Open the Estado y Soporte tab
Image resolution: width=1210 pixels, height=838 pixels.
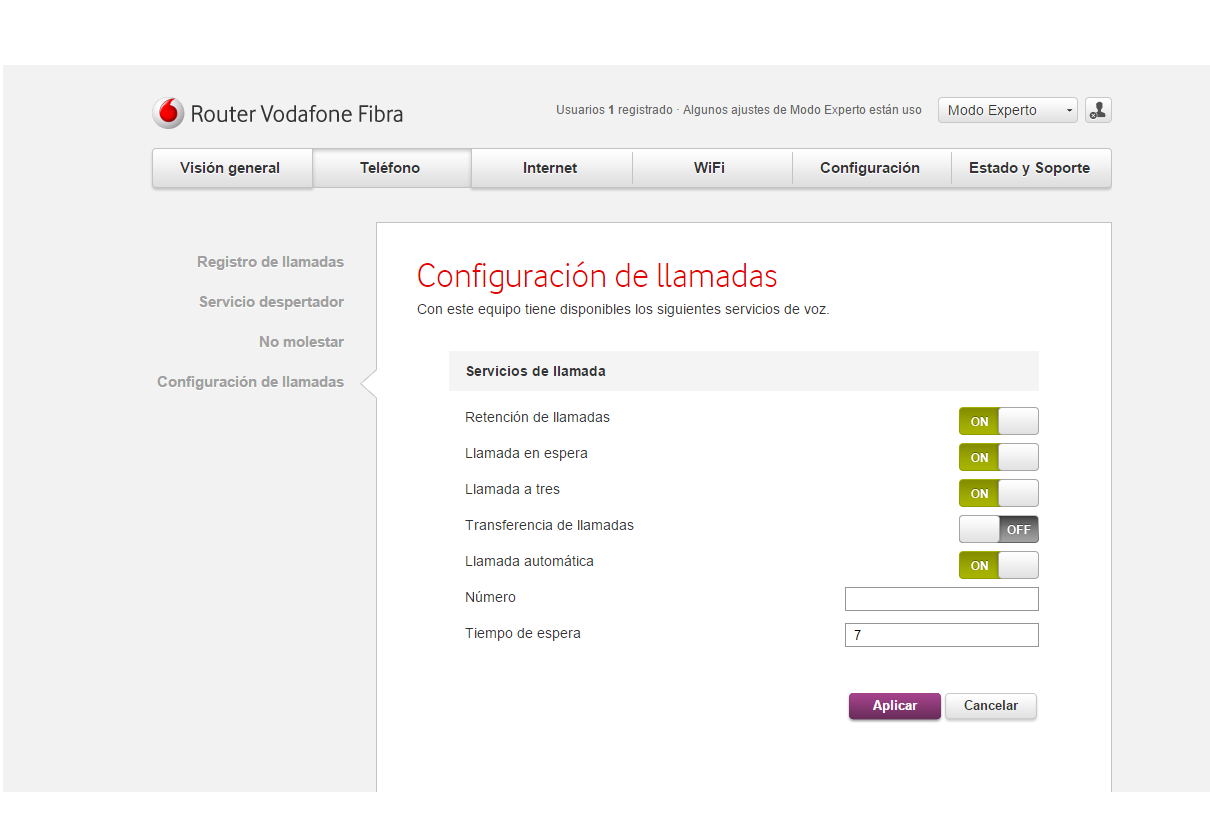coord(1030,167)
